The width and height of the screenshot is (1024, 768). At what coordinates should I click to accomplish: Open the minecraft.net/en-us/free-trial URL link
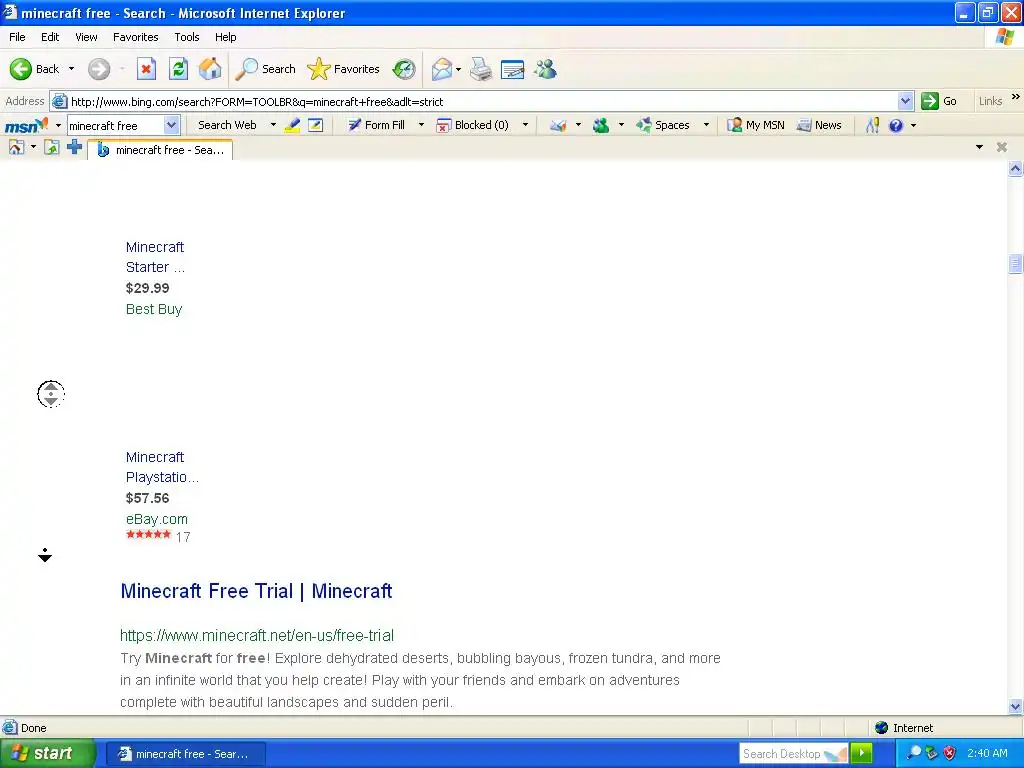coord(257,635)
